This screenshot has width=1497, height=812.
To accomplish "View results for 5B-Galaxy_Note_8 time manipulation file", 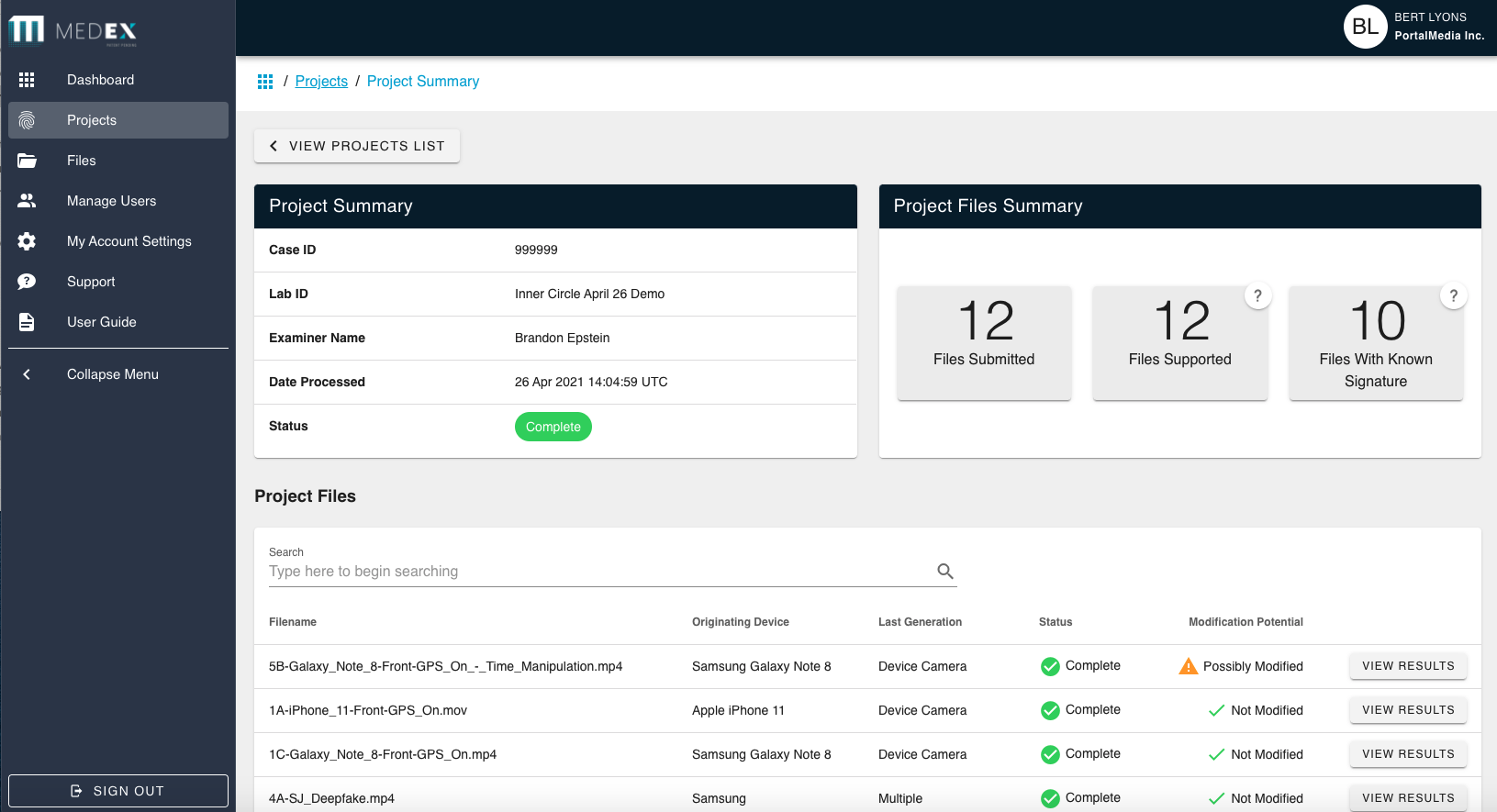I will [1408, 666].
